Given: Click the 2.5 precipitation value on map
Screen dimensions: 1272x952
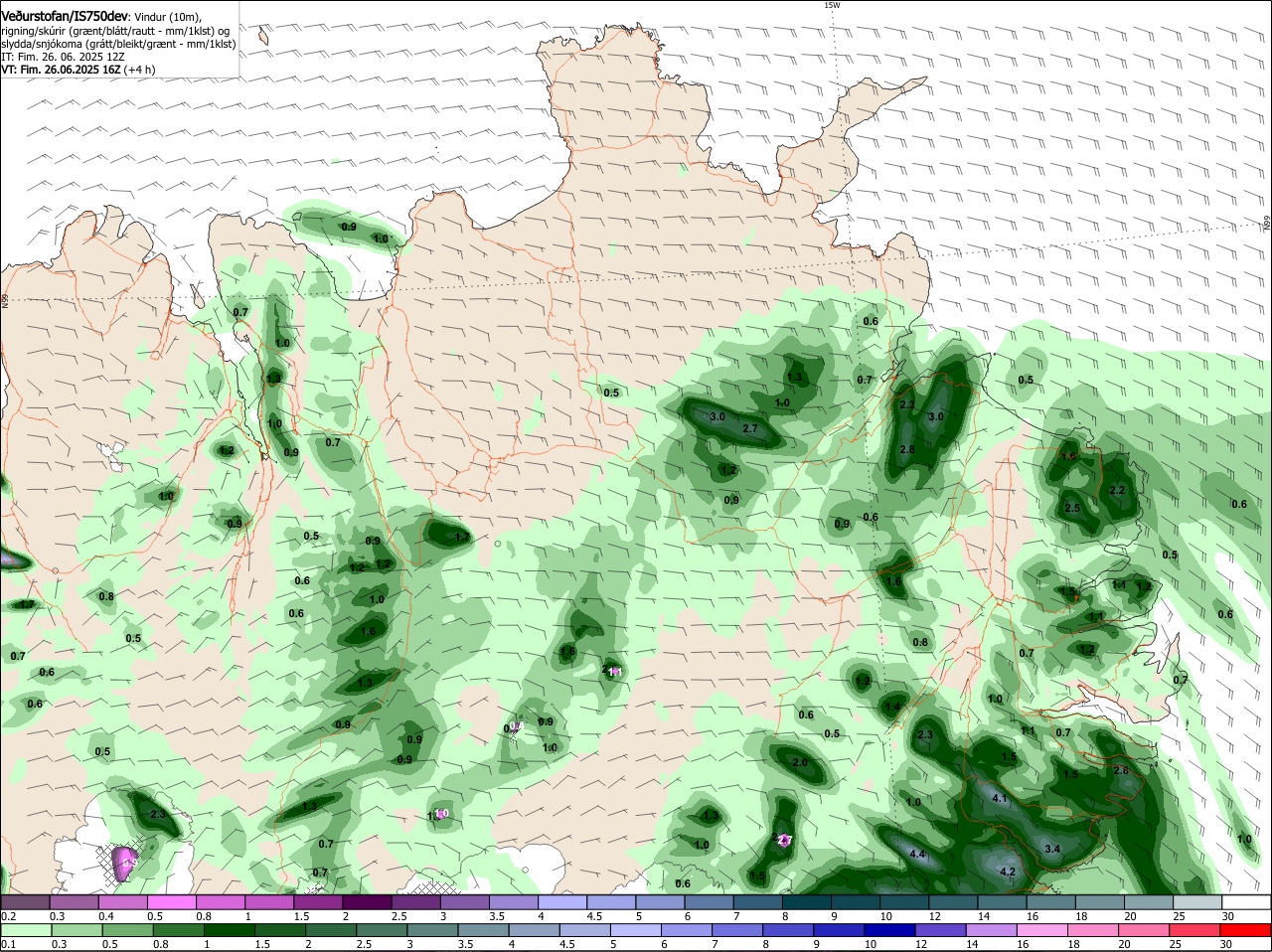Looking at the screenshot, I should click(x=1072, y=508).
